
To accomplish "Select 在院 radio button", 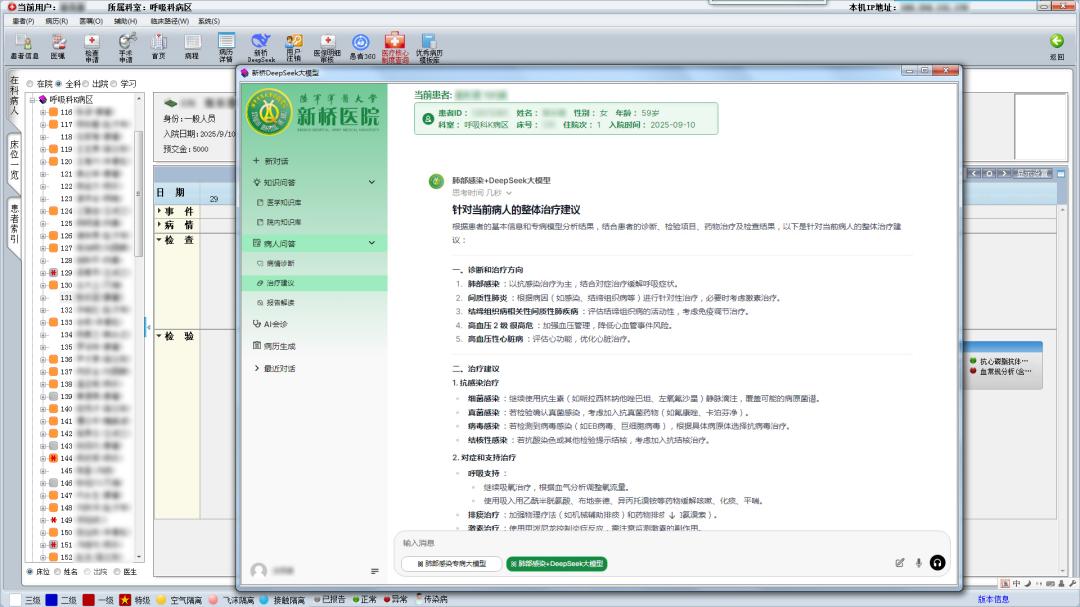I will (30, 84).
